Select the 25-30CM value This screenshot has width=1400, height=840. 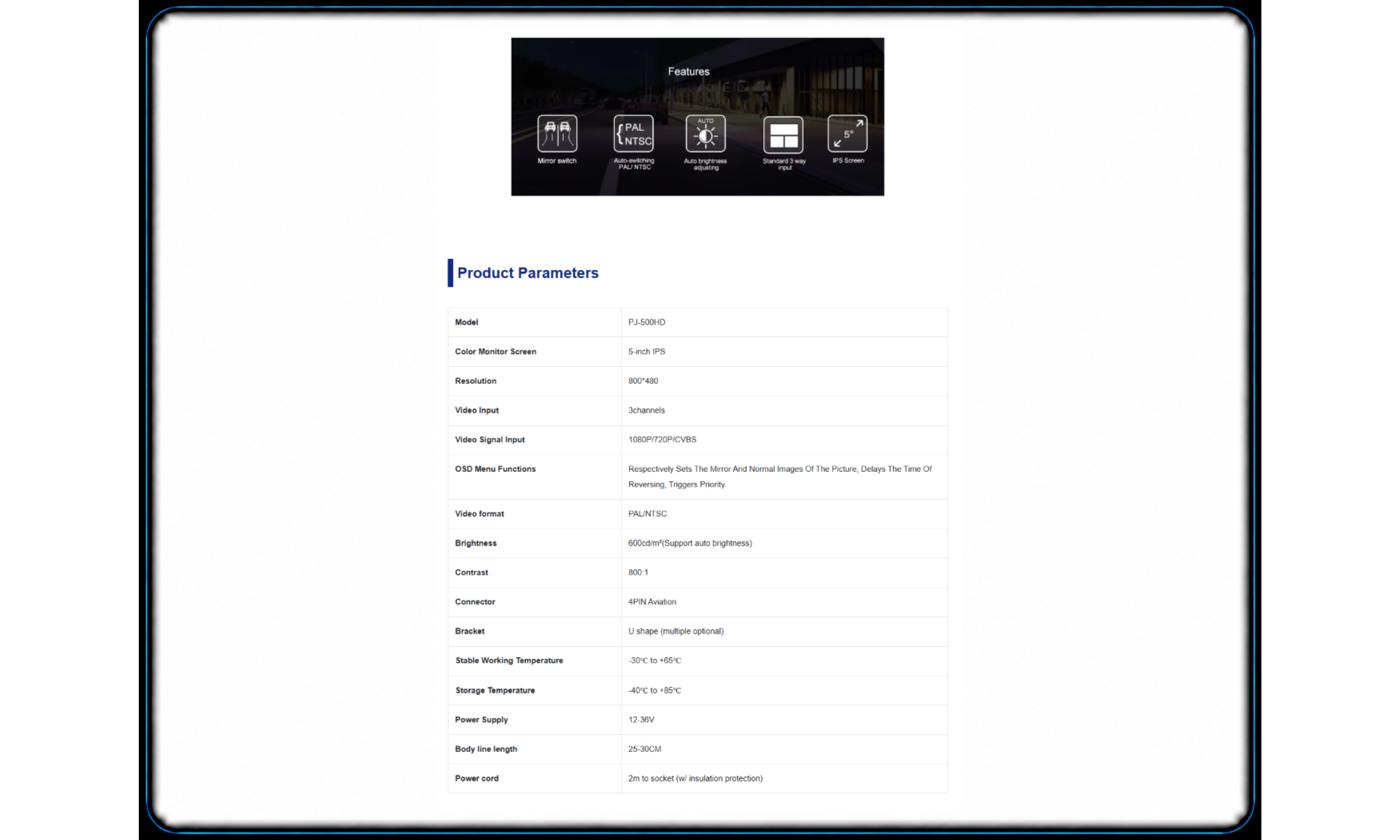pyautogui.click(x=644, y=749)
